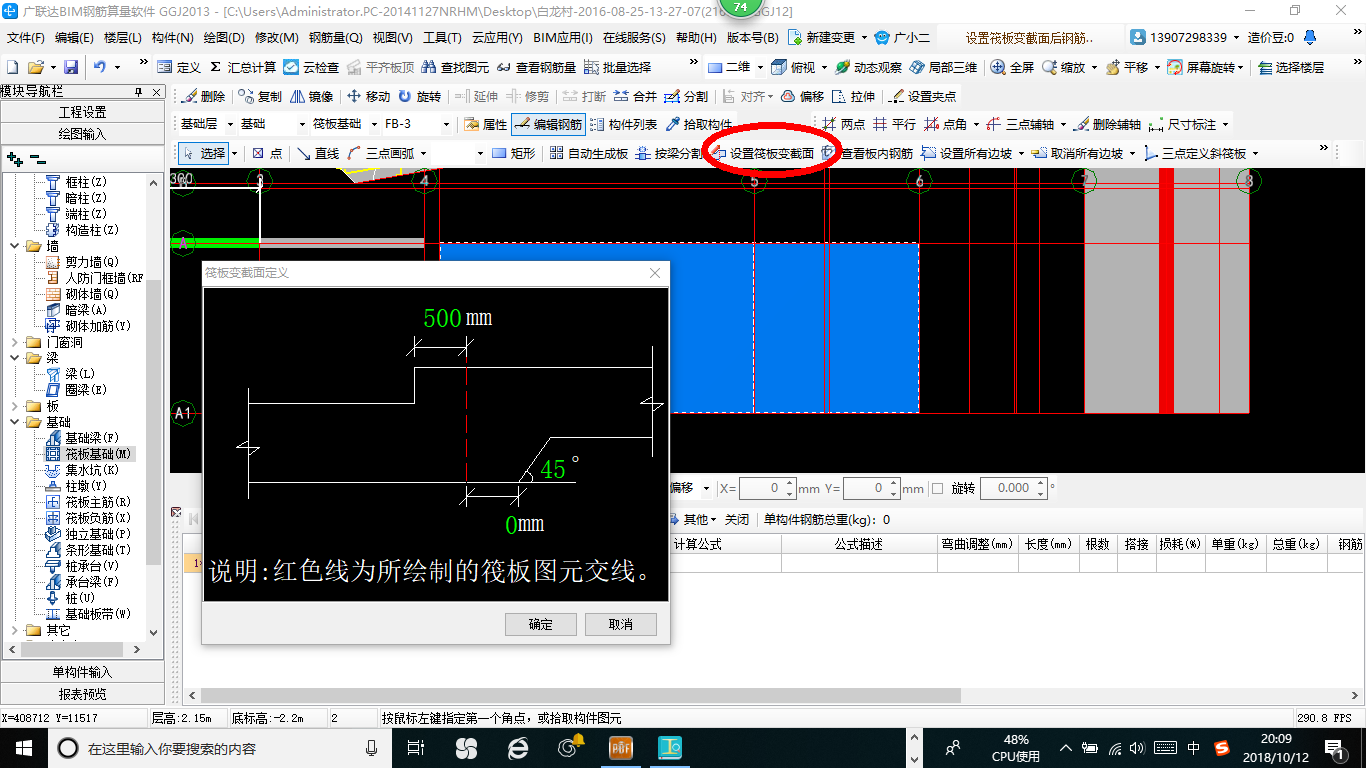Click the Undo arrow icon
Viewport: 1366px width, 768px height.
[100, 67]
